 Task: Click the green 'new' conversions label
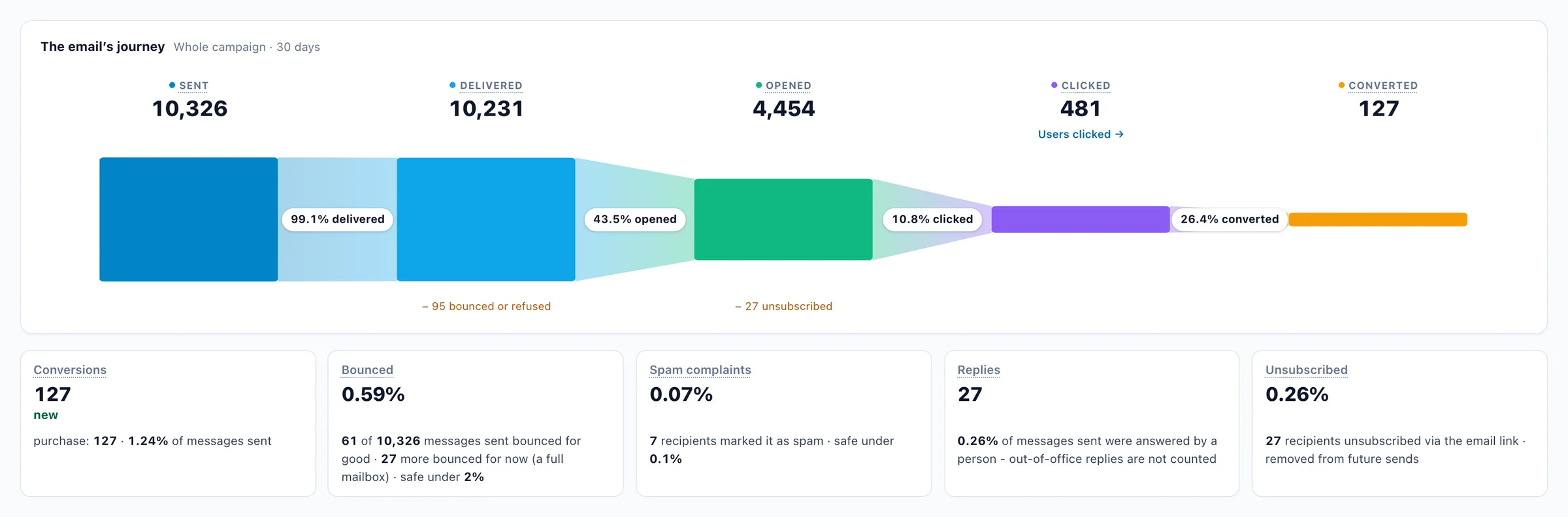[46, 415]
